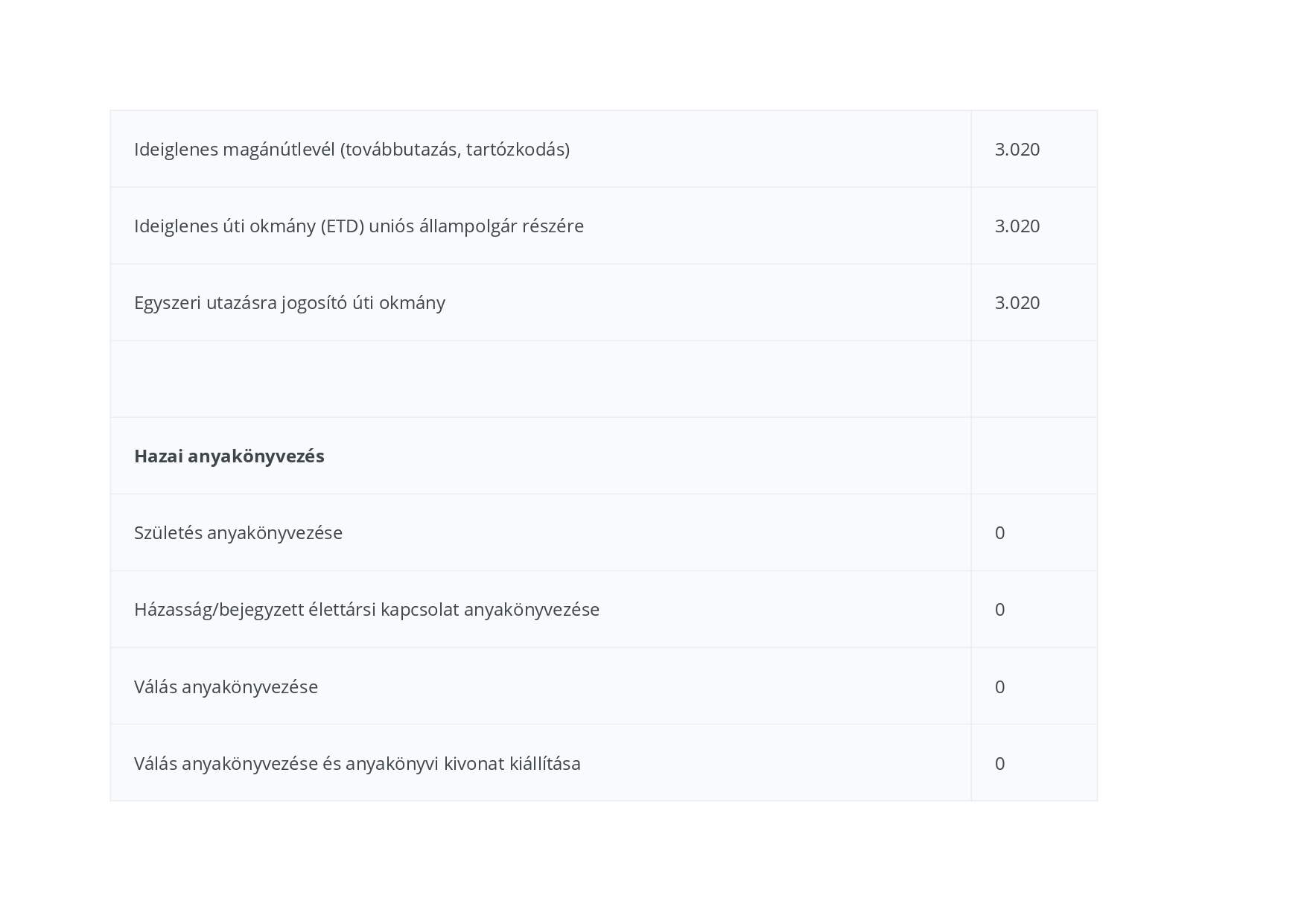Select the 3.020 value in ETD row
Screen dimensions: 1307x924
(x=1017, y=226)
